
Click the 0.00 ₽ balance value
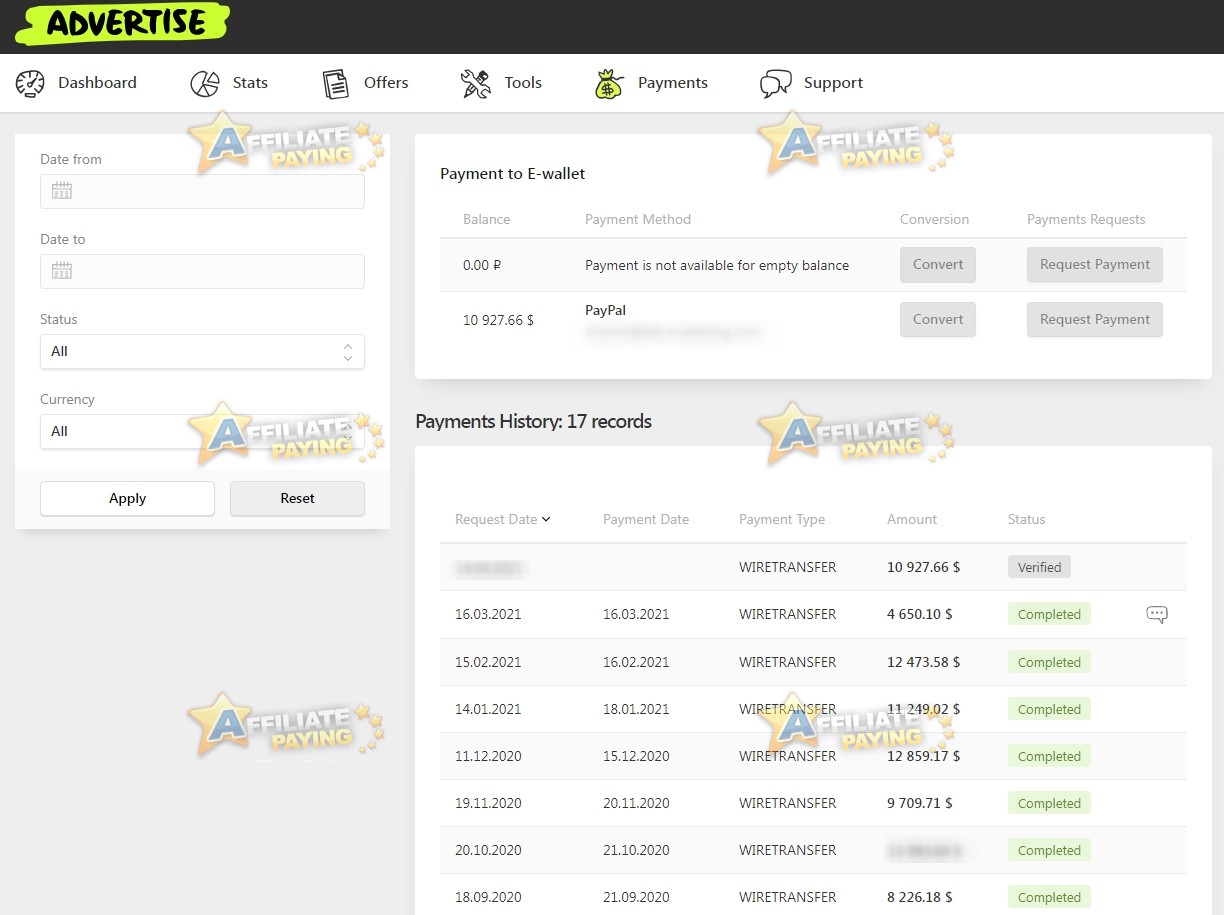point(482,265)
